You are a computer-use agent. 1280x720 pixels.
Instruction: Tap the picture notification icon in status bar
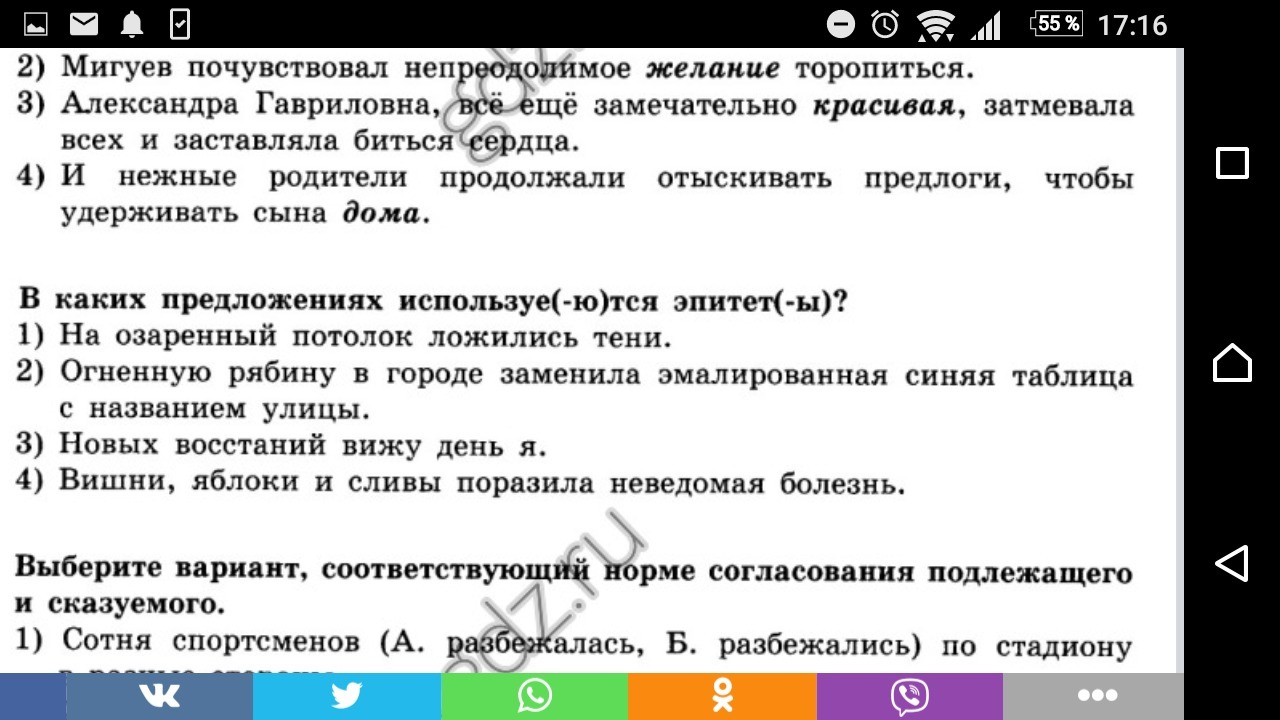35,24
